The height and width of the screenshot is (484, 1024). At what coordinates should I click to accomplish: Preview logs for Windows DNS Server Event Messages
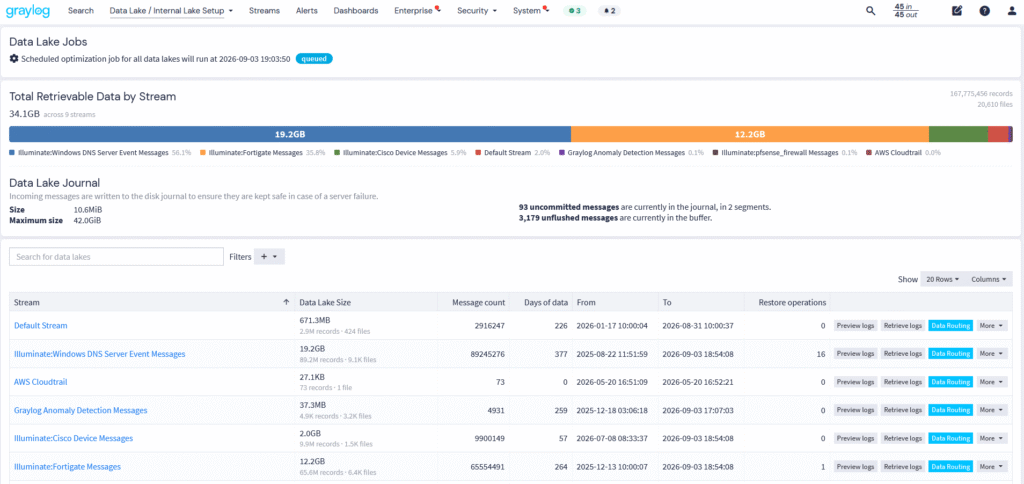point(856,353)
